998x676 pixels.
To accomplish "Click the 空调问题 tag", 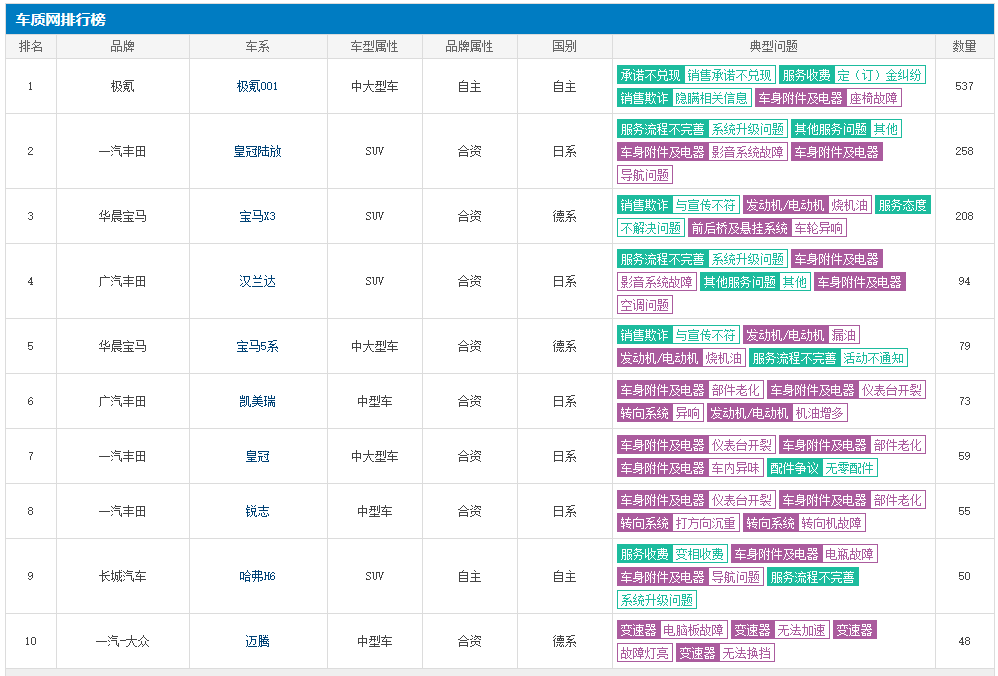I will point(645,305).
